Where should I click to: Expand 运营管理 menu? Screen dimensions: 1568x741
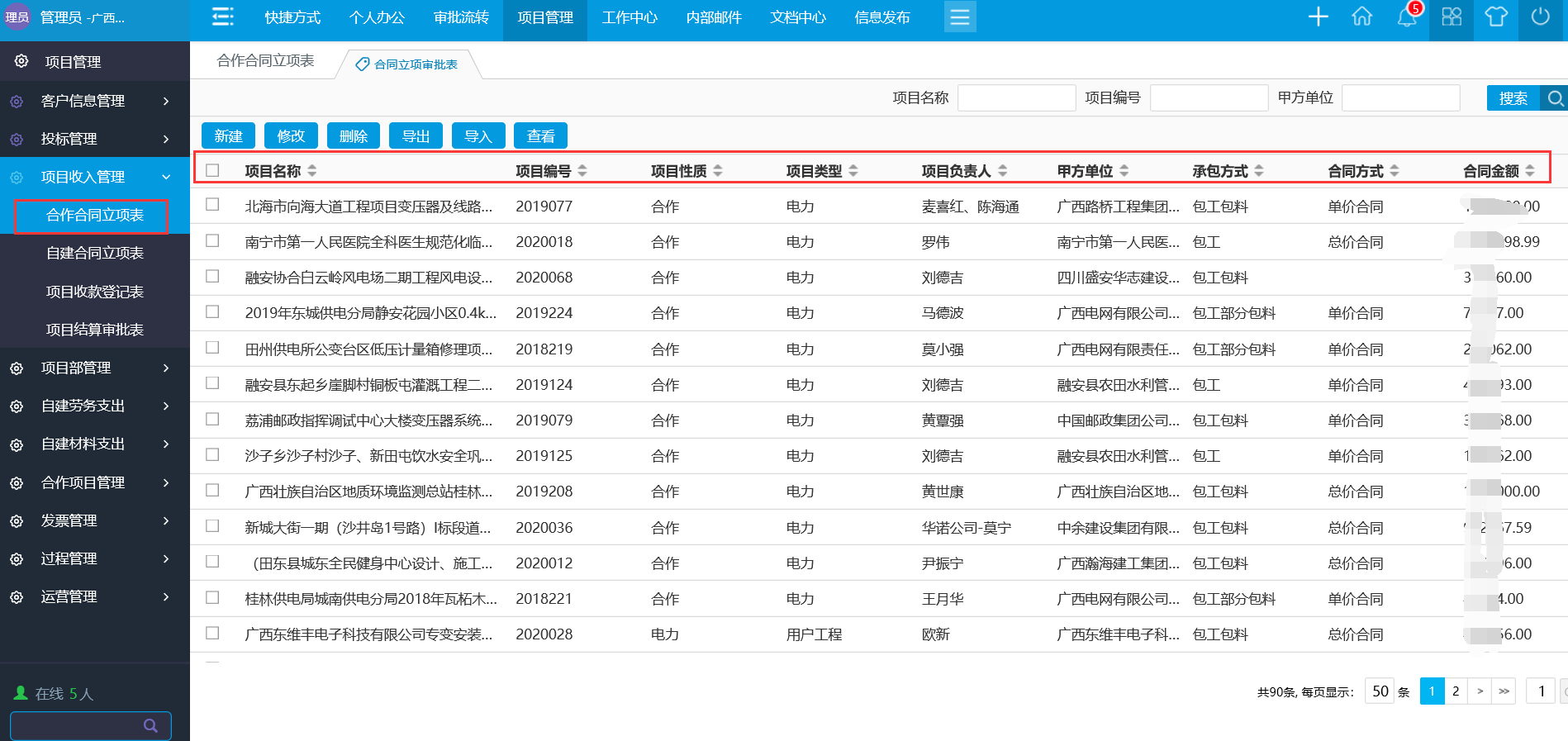[95, 596]
